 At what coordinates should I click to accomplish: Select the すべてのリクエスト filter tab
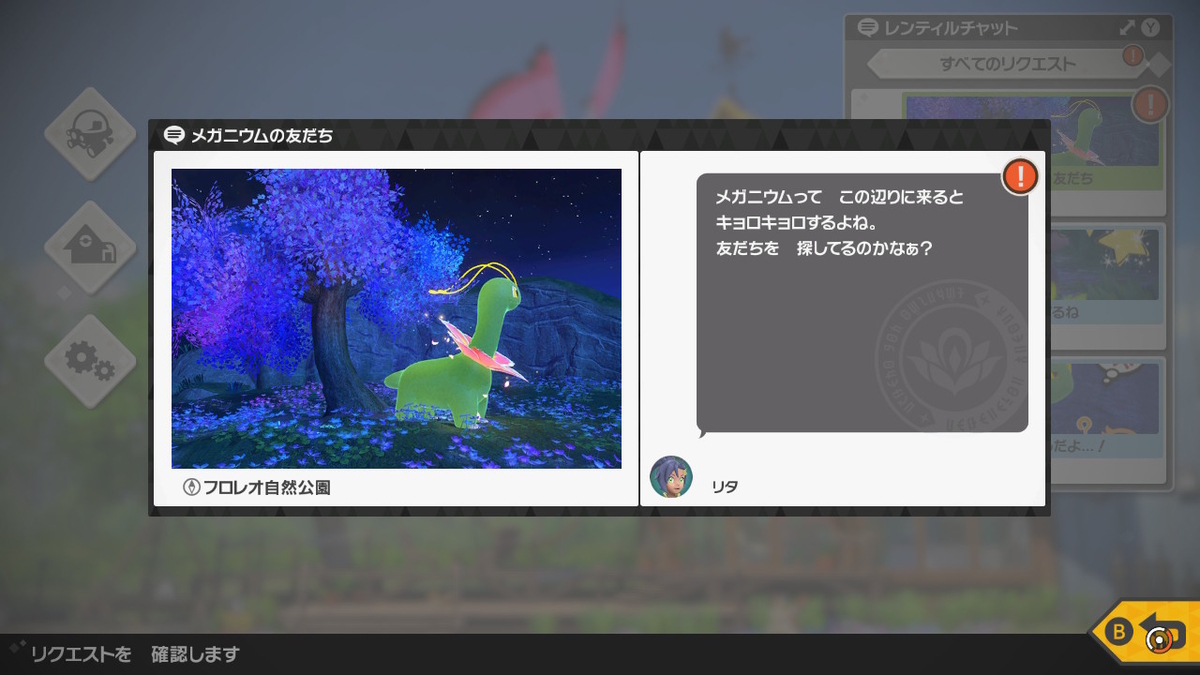pyautogui.click(x=1007, y=64)
